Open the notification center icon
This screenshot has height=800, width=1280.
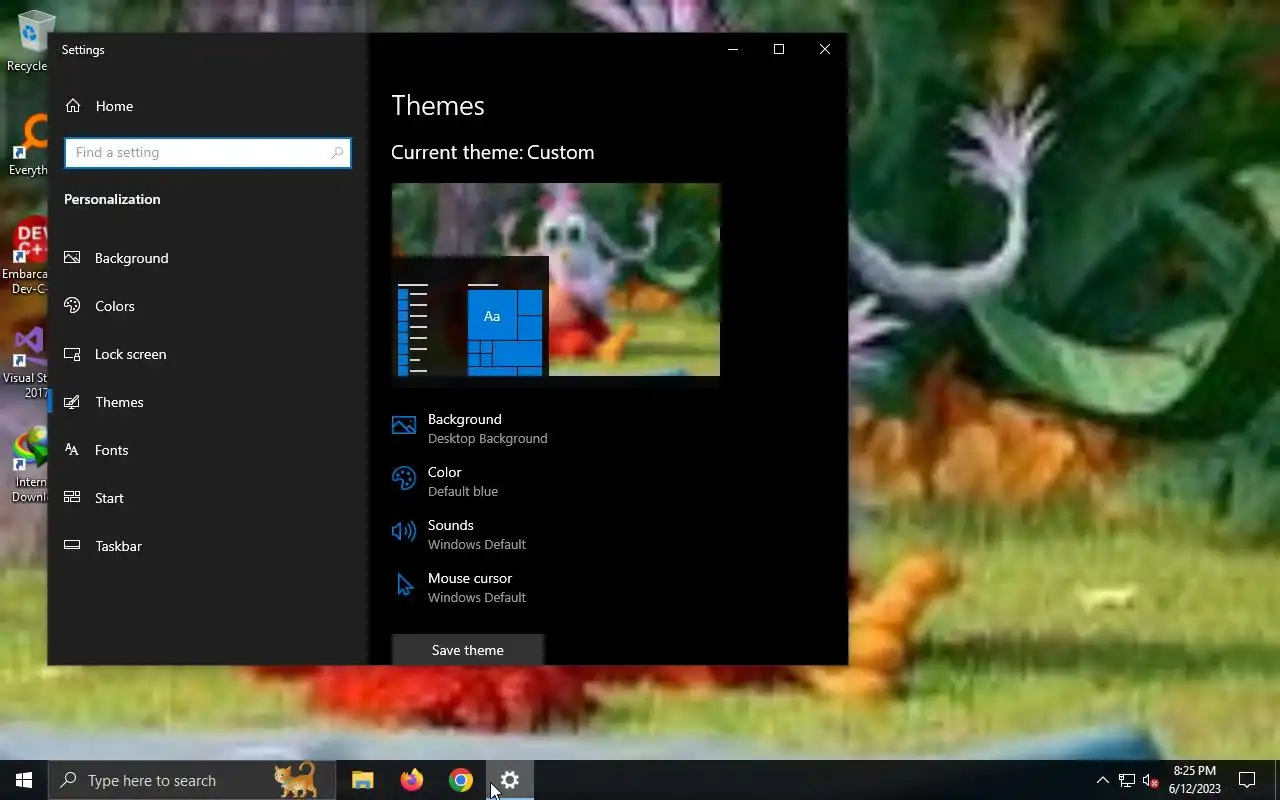(x=1247, y=780)
